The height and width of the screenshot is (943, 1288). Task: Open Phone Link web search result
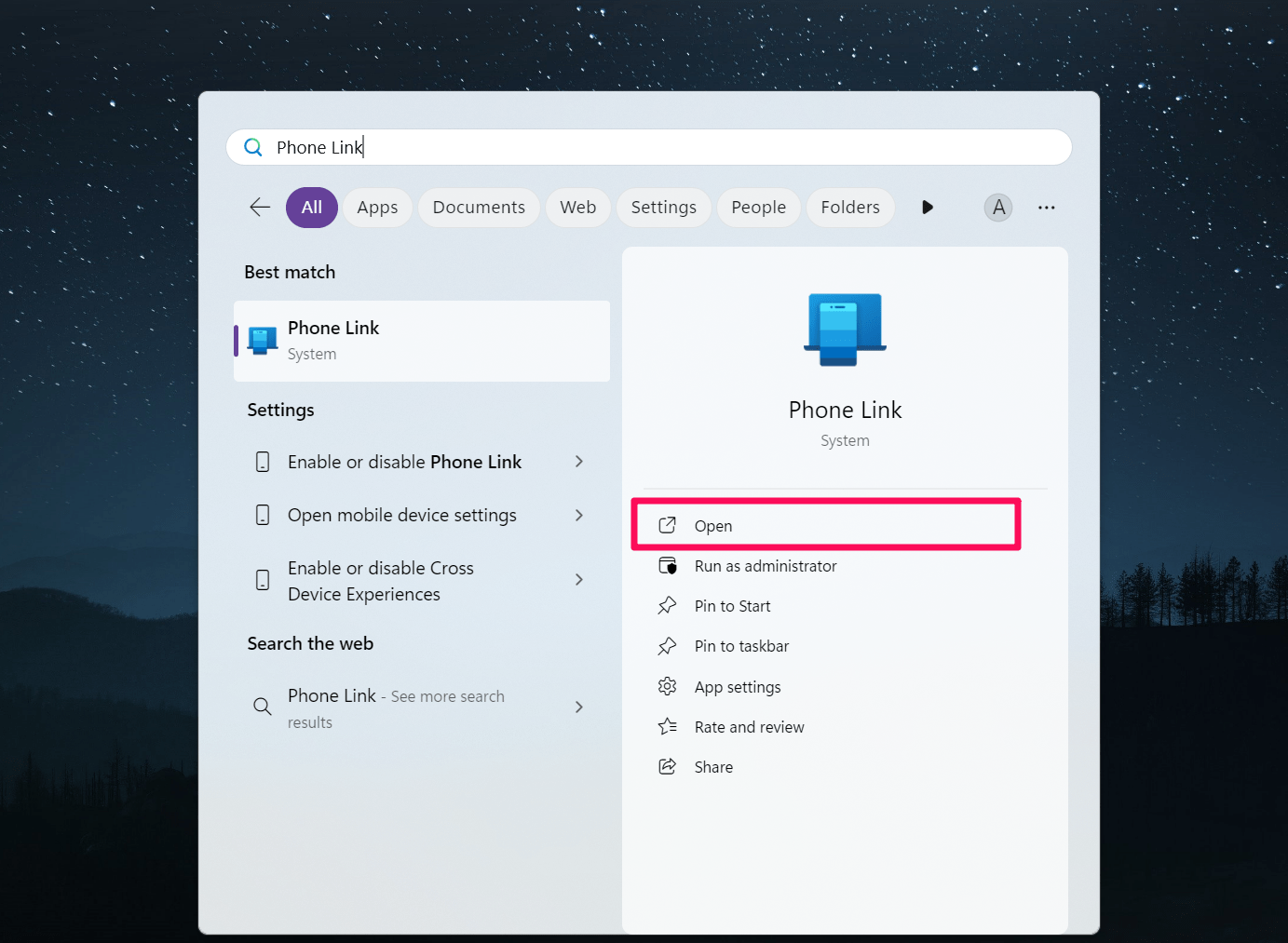pos(422,707)
